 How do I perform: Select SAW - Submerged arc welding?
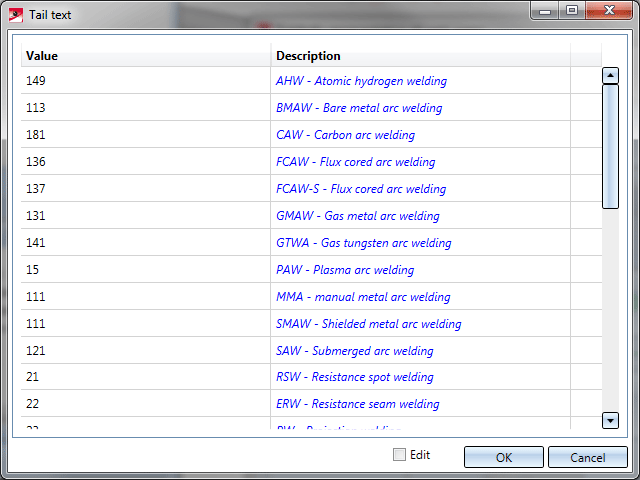pos(355,350)
